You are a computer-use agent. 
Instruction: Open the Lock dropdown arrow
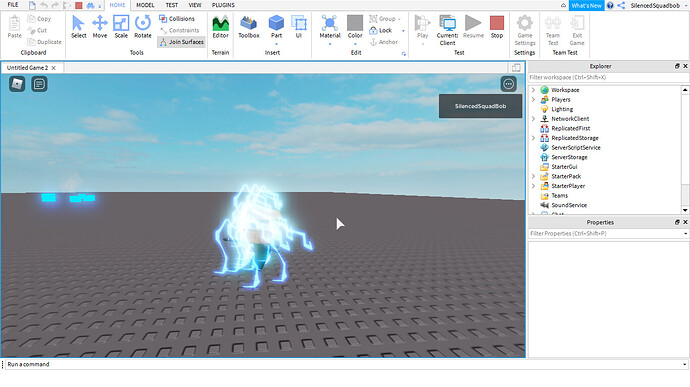pos(403,30)
